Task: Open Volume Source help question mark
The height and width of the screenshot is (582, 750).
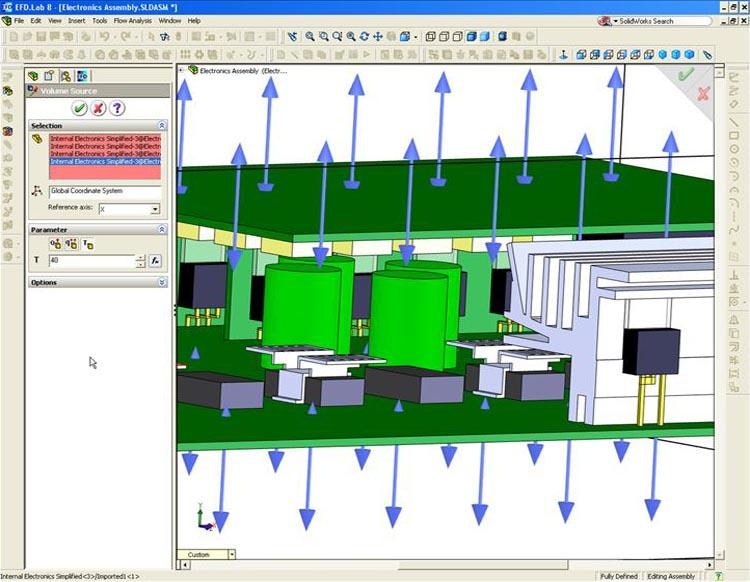Action: pos(117,108)
